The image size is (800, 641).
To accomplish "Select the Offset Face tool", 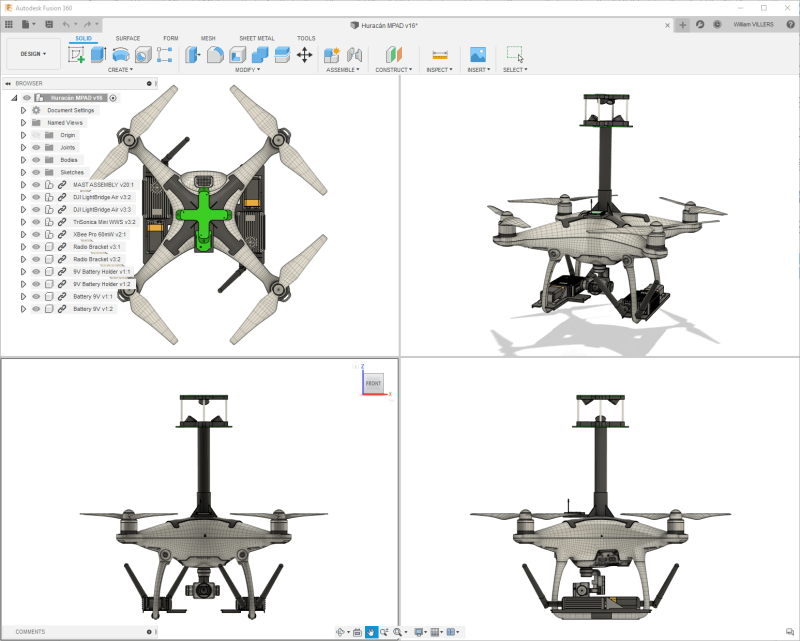I will (x=282, y=55).
